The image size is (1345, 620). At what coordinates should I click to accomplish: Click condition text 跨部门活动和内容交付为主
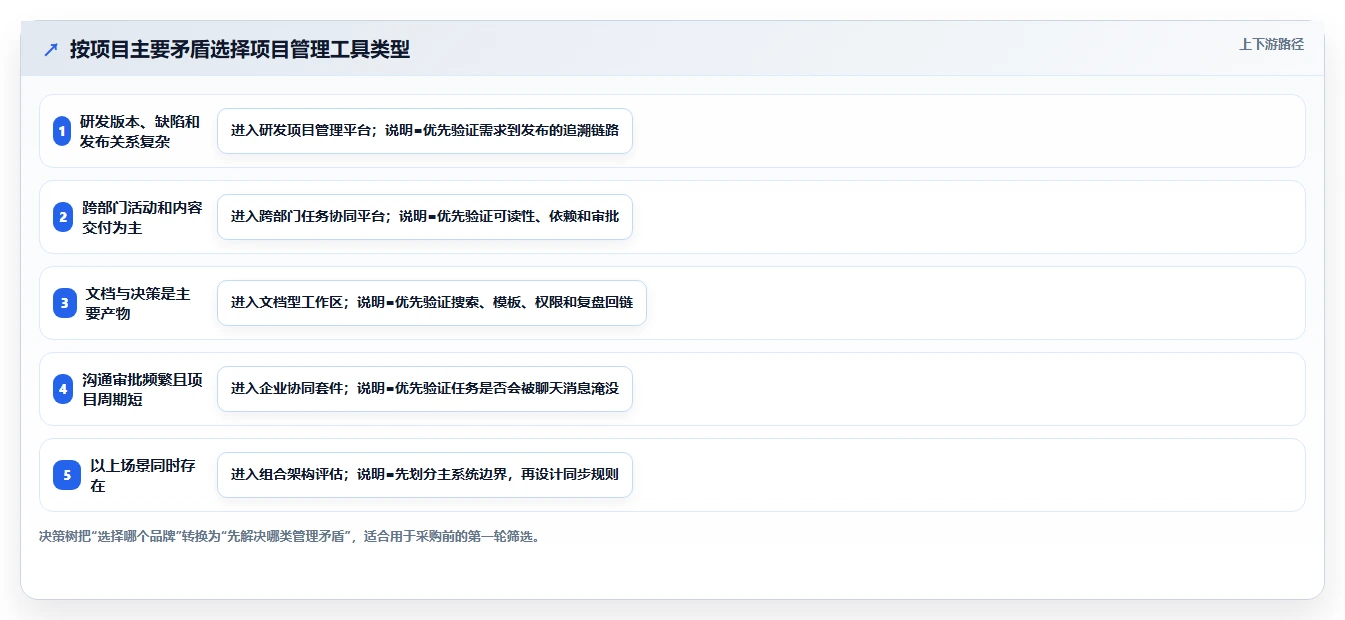point(142,217)
